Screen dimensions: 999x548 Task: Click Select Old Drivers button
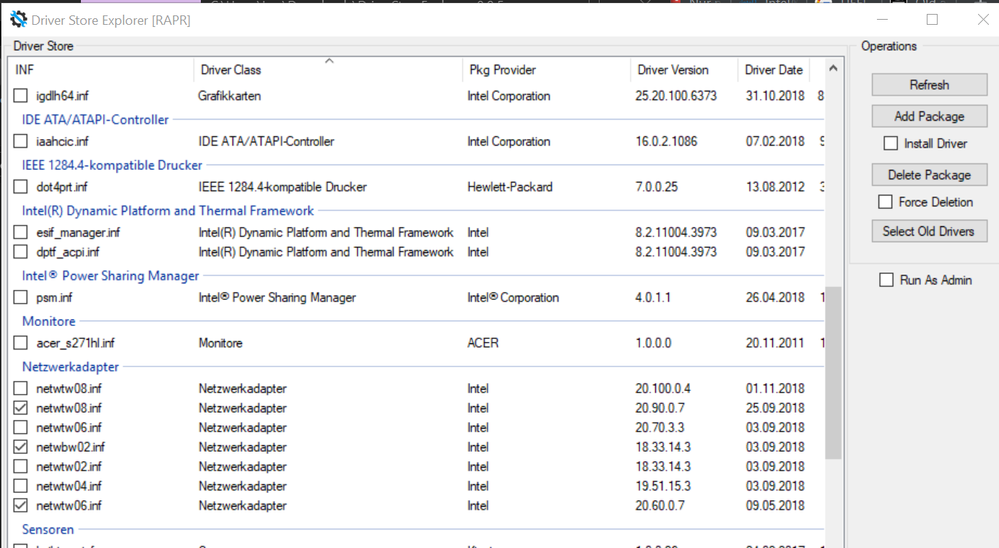929,231
